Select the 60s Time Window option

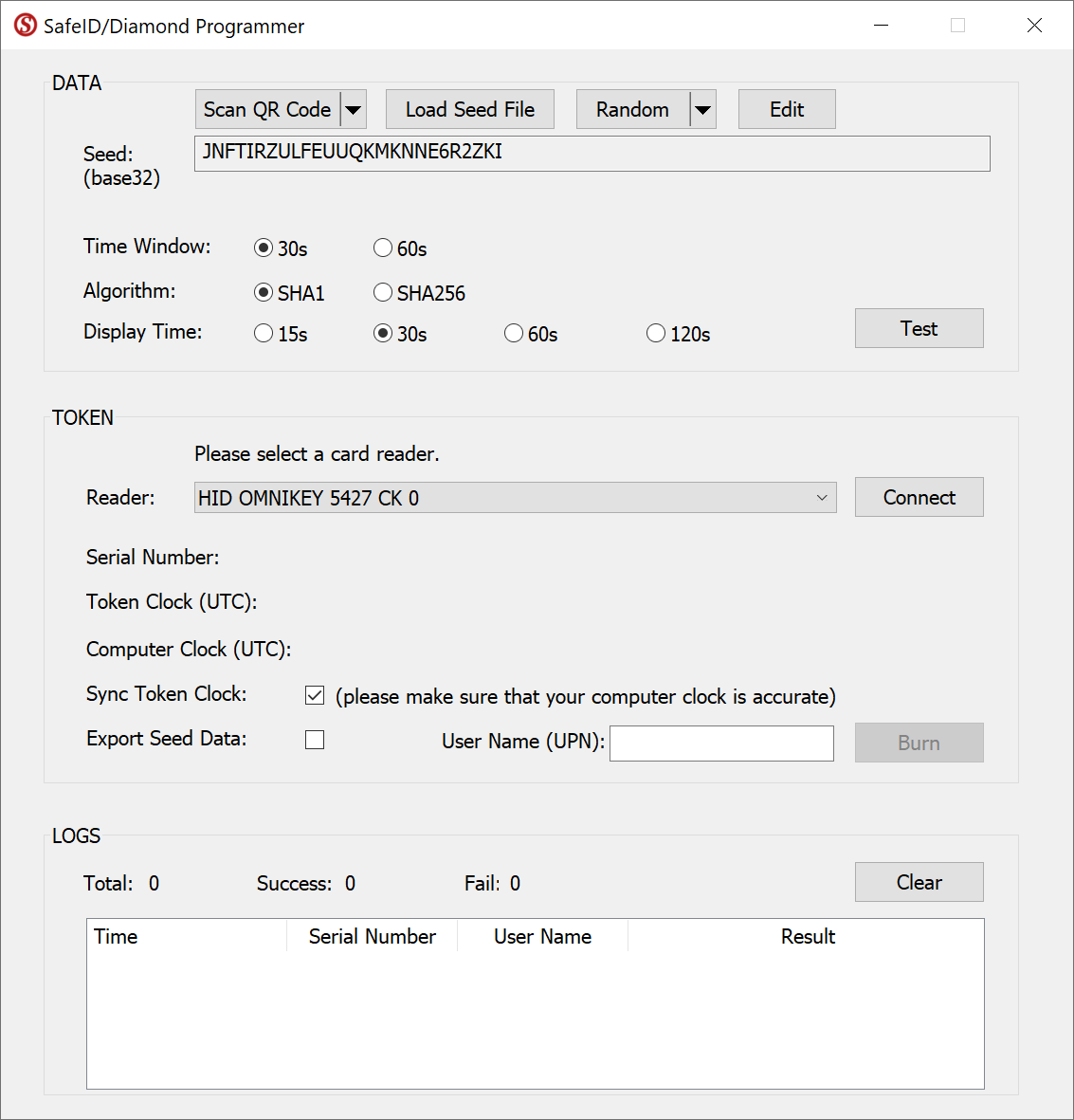click(383, 248)
